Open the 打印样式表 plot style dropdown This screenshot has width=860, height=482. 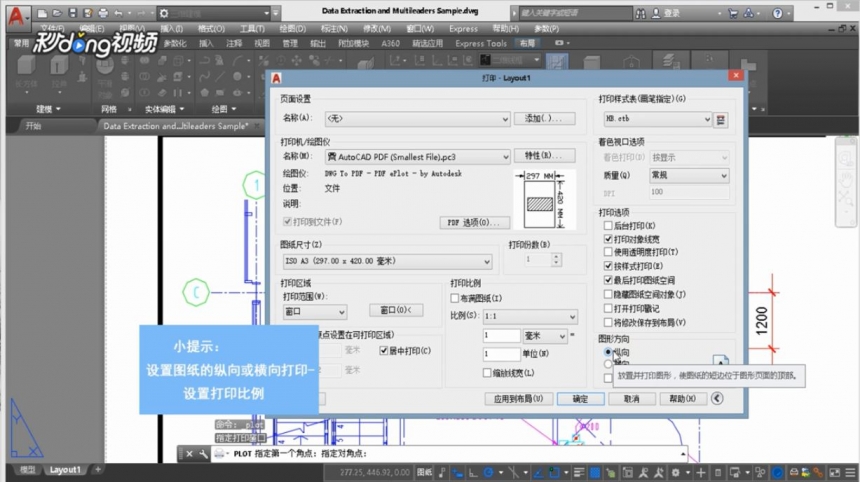click(x=657, y=119)
